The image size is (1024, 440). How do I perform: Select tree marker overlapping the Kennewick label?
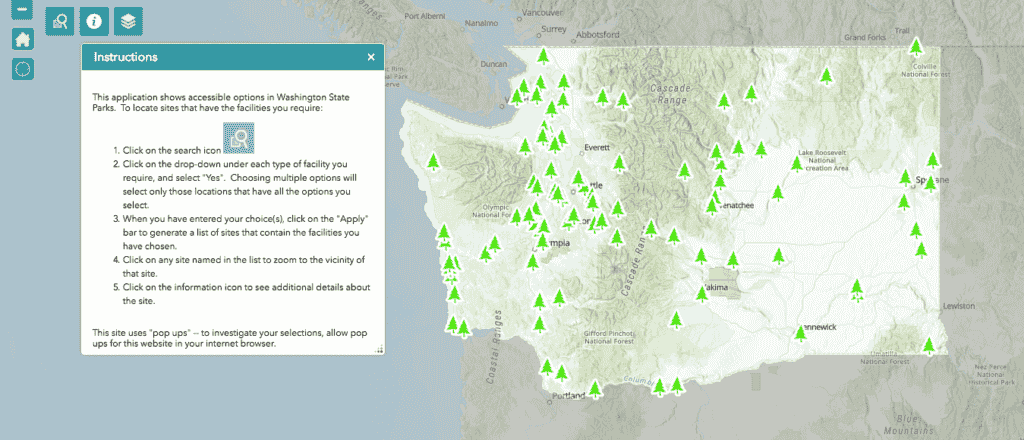coord(801,334)
